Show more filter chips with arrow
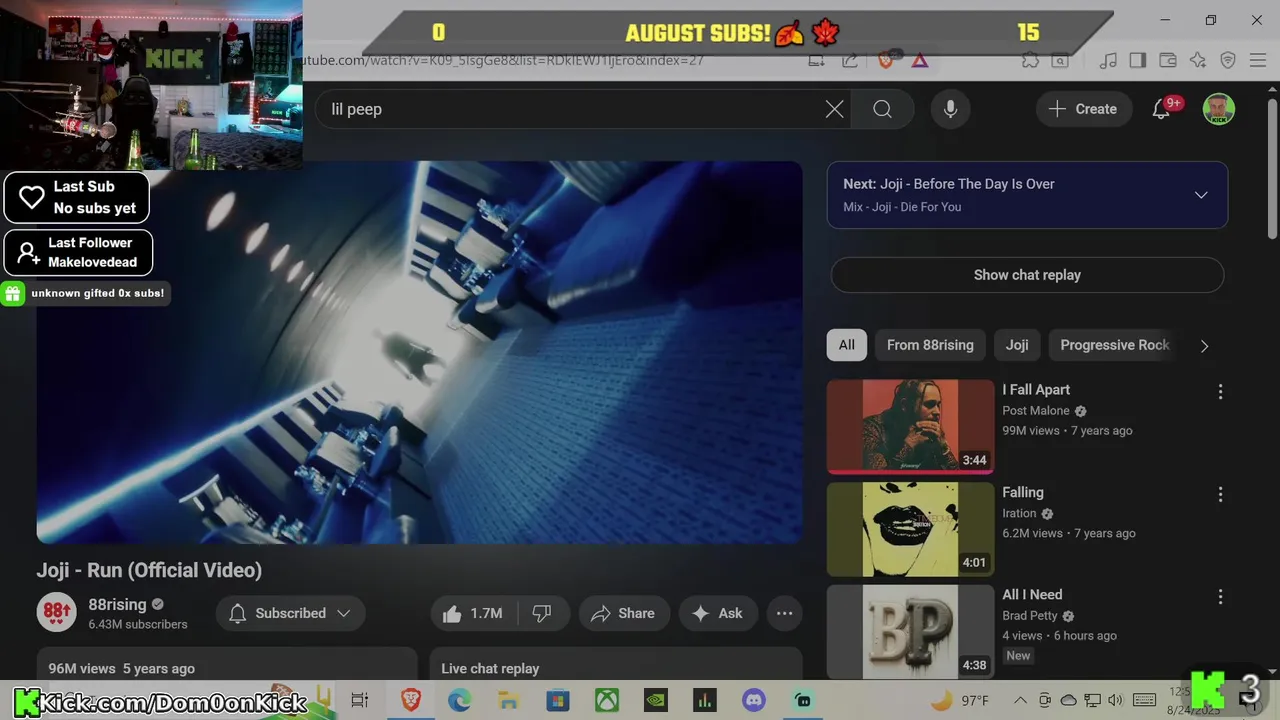 click(1204, 346)
